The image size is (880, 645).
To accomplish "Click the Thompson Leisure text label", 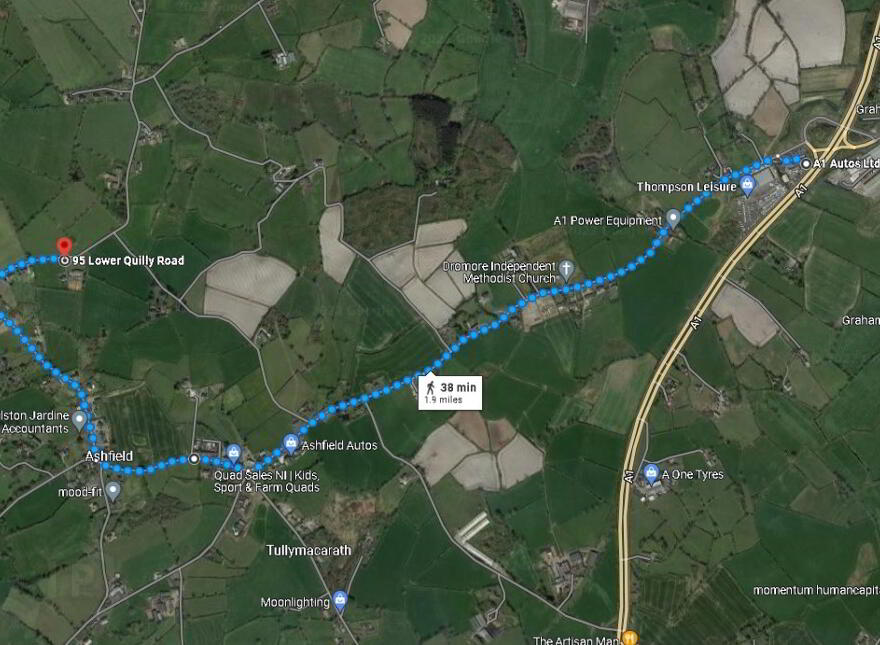I will tap(686, 186).
